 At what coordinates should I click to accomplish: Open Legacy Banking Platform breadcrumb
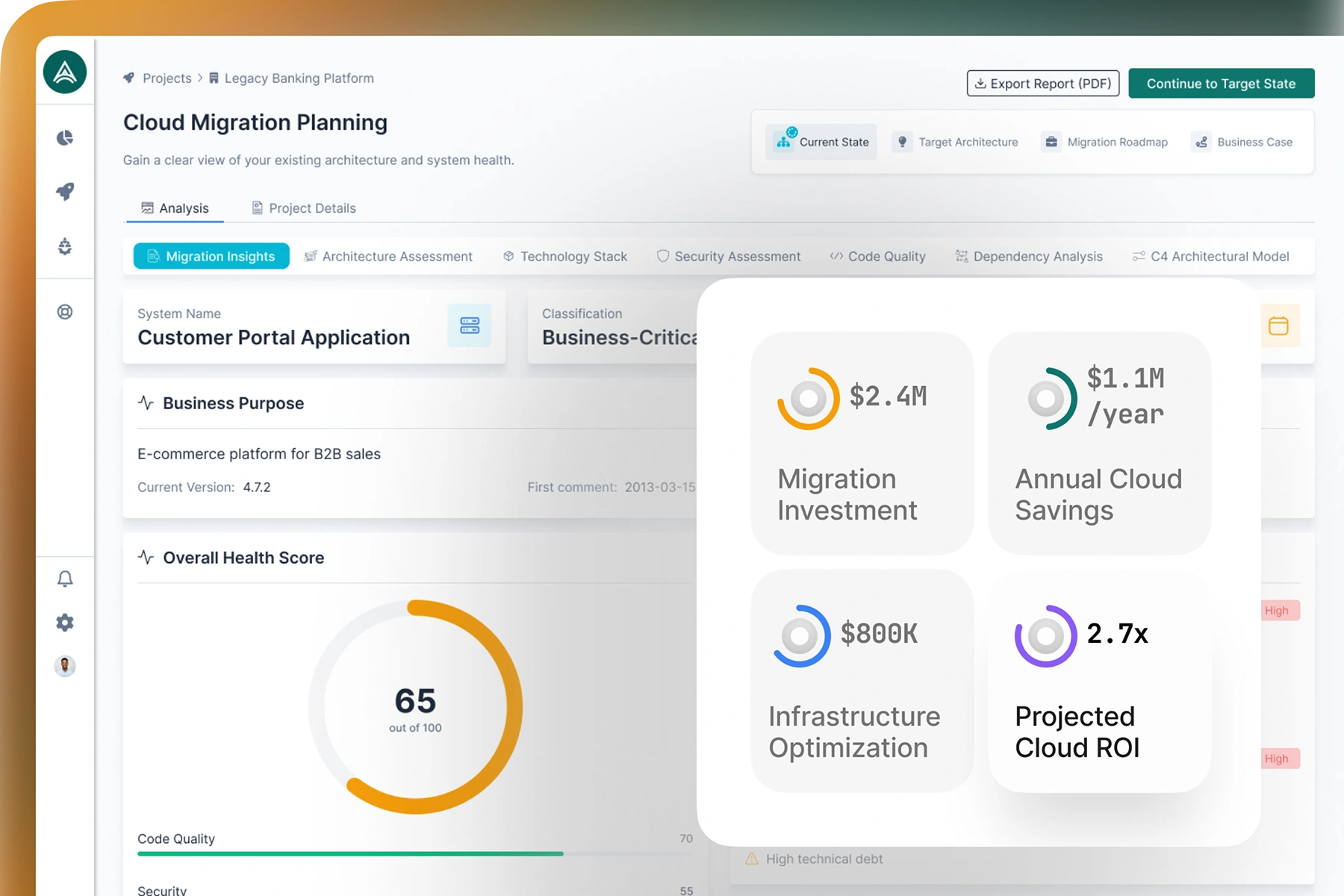click(299, 78)
